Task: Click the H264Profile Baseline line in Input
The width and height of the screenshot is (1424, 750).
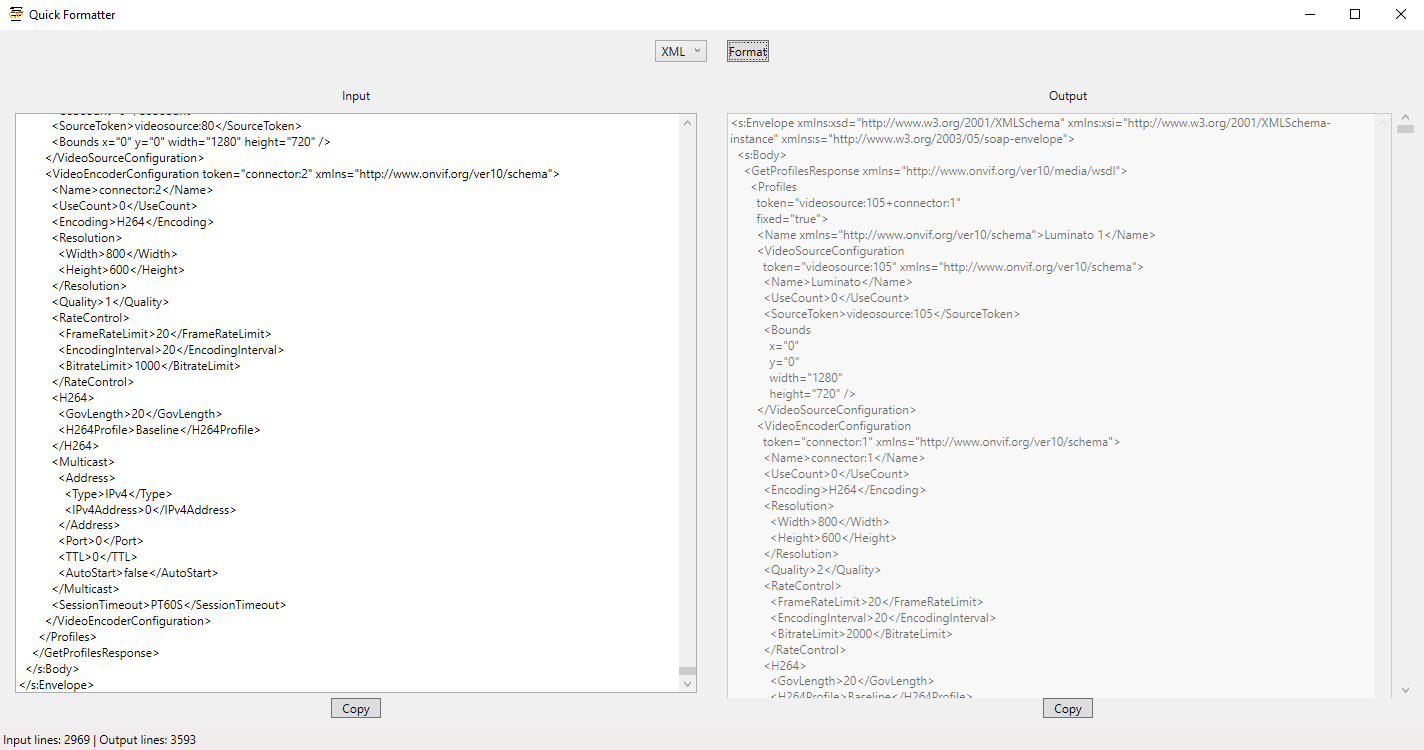Action: [x=159, y=430]
